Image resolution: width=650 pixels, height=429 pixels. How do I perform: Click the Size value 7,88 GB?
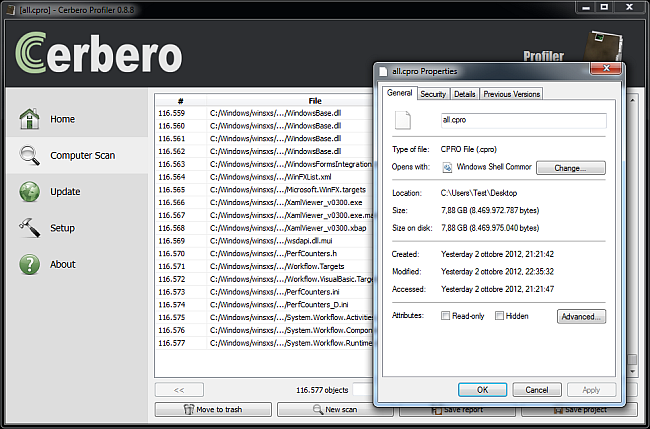[x=490, y=211]
